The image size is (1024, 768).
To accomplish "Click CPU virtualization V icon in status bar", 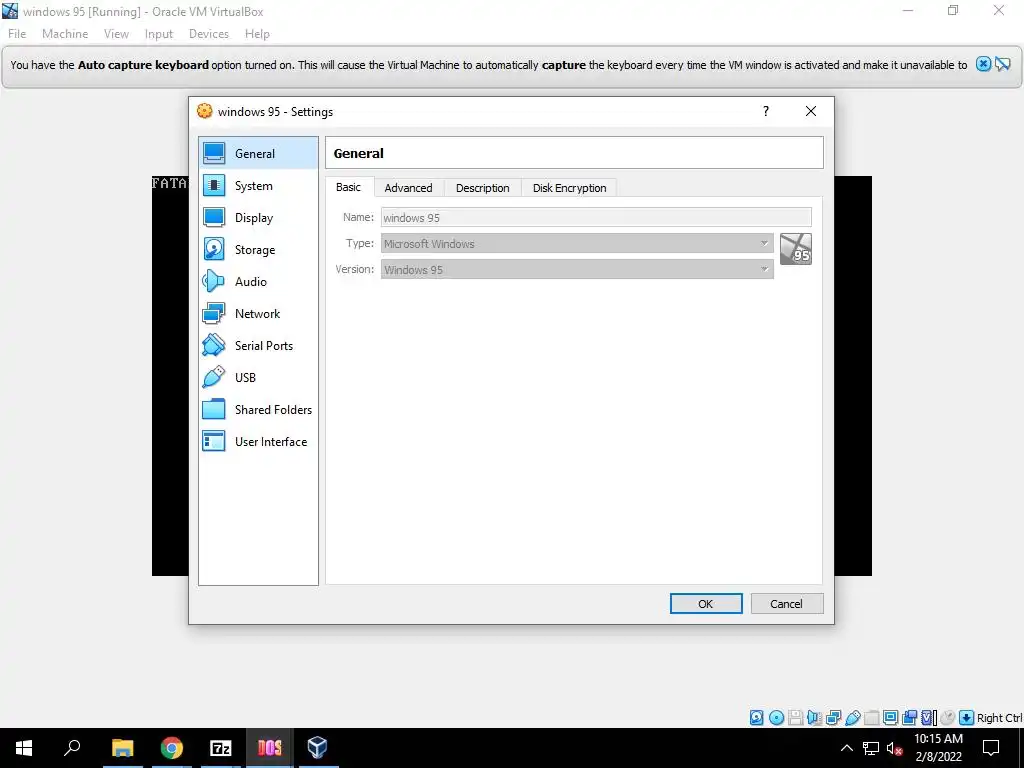I will [928, 718].
